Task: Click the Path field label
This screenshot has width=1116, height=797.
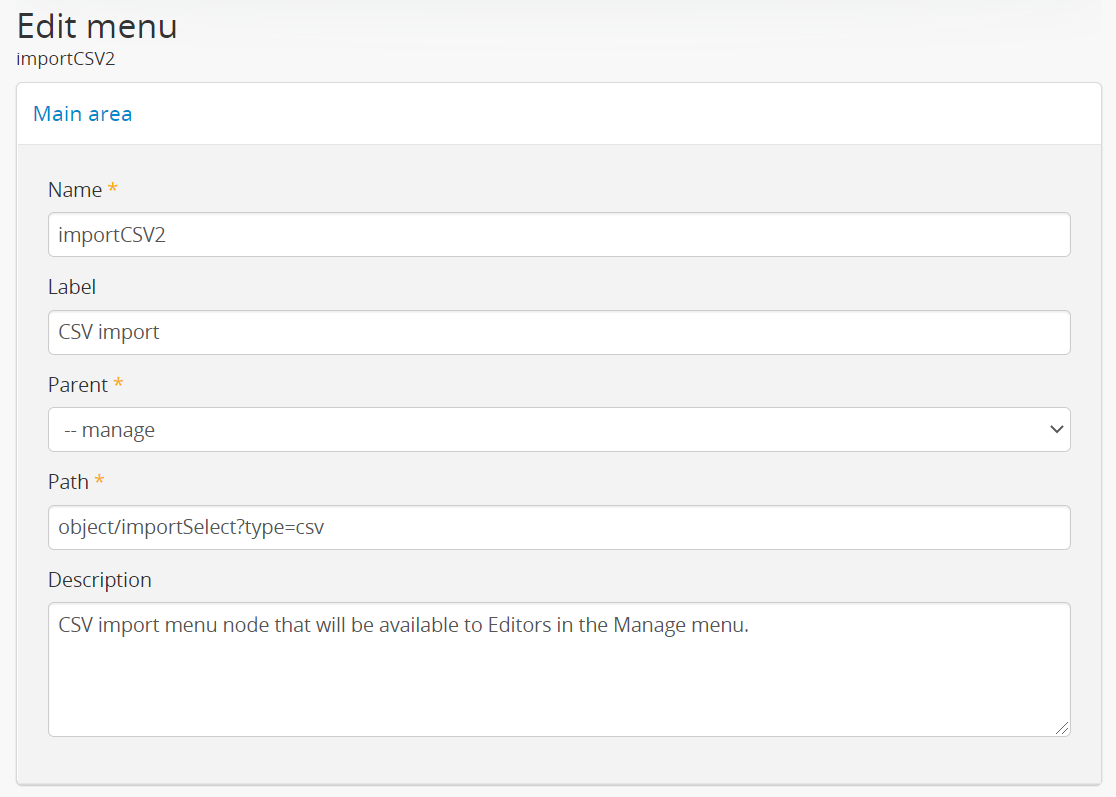Action: (68, 482)
